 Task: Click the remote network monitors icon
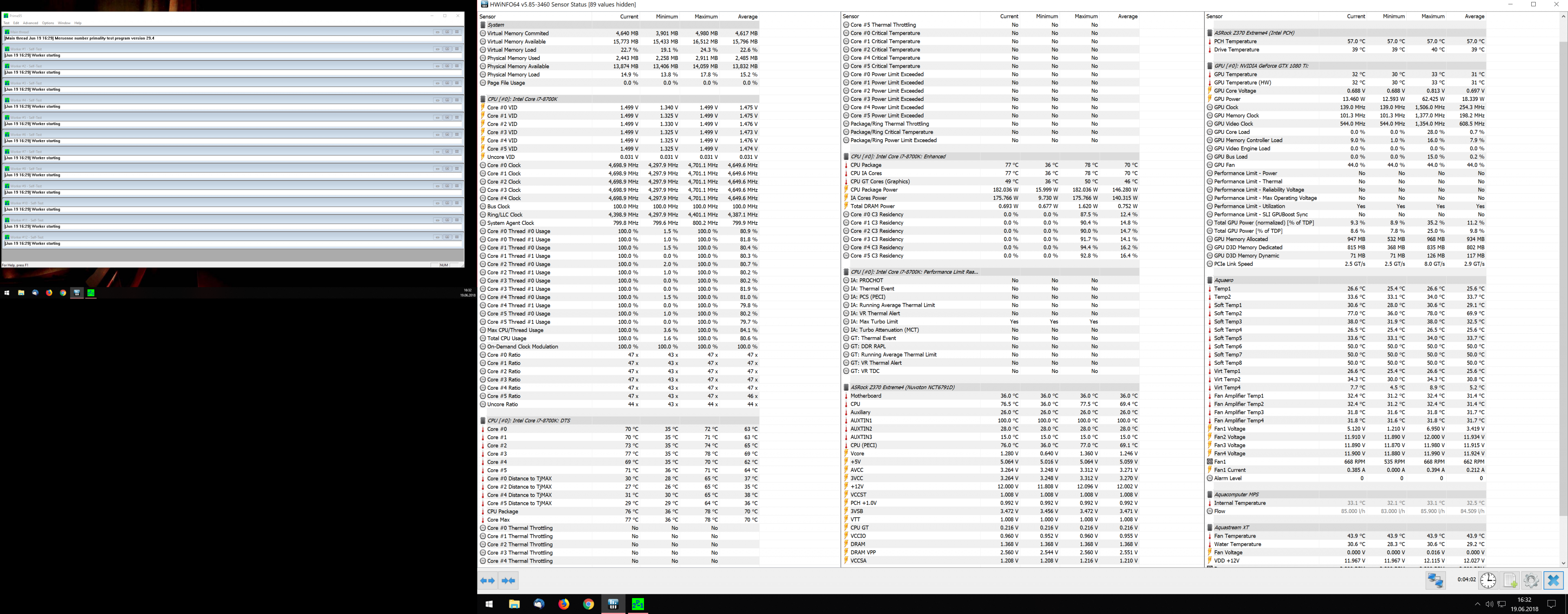tap(1435, 580)
